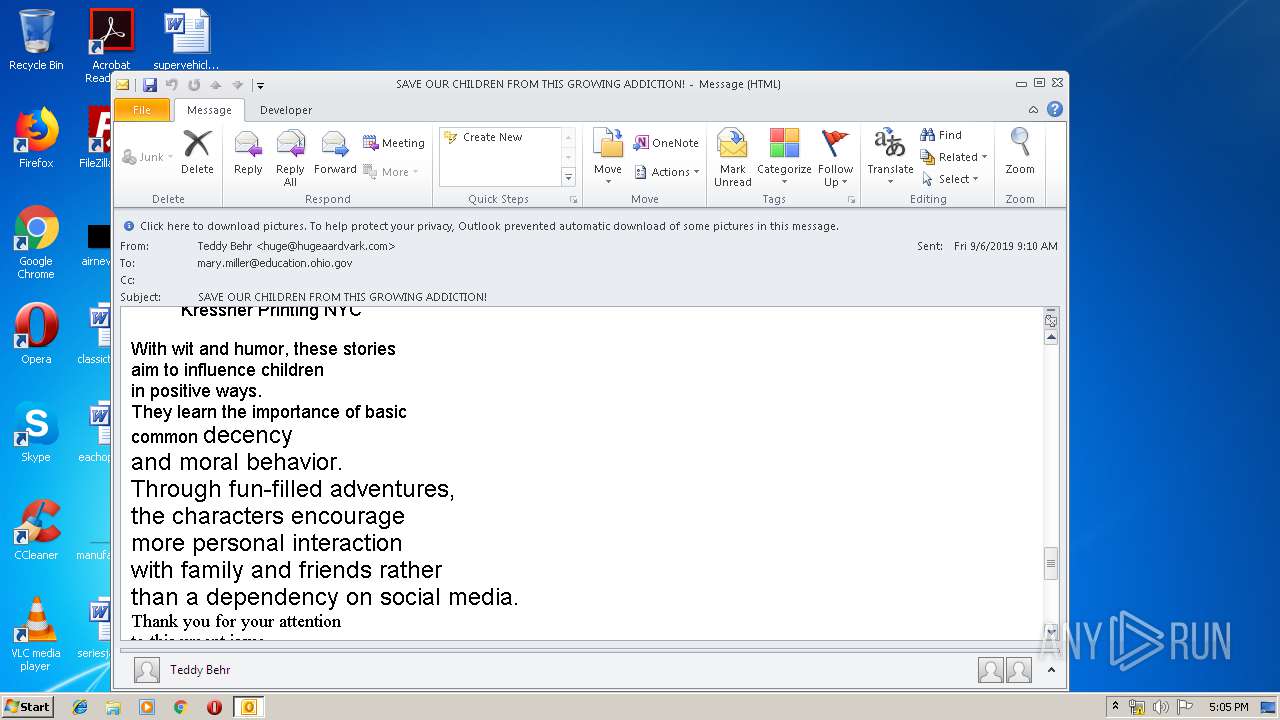Open the Find tool in Editing
1280x720 pixels.
click(x=941, y=135)
